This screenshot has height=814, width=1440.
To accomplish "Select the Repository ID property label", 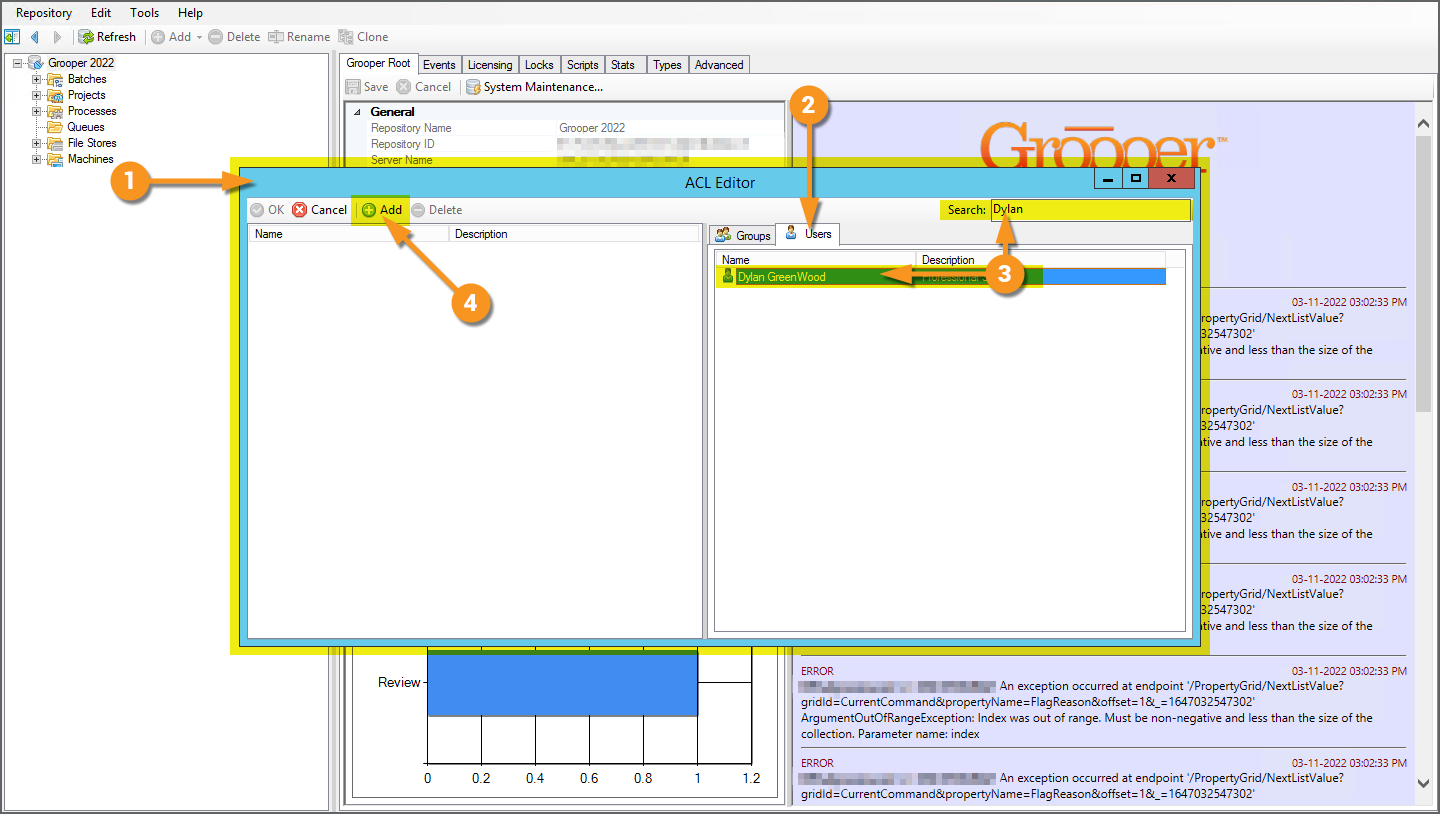I will pos(403,144).
